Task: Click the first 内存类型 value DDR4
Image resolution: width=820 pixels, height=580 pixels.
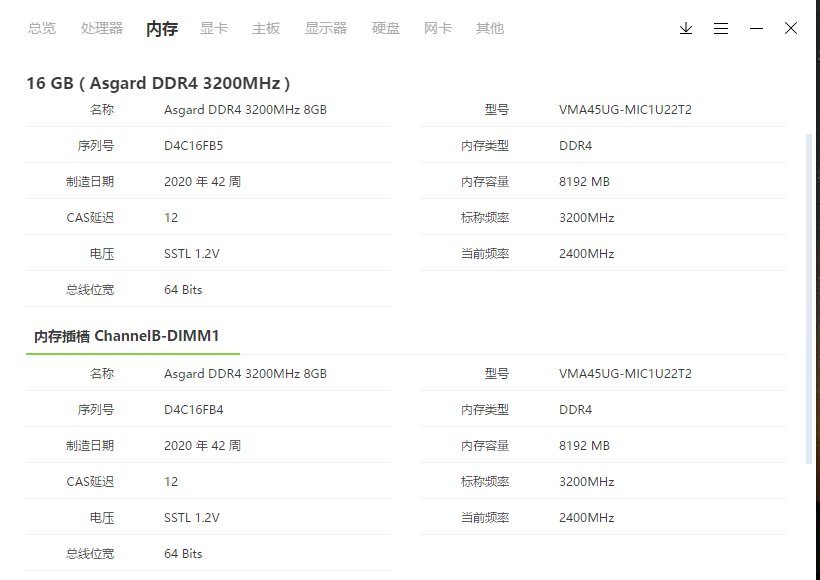Action: (x=575, y=145)
